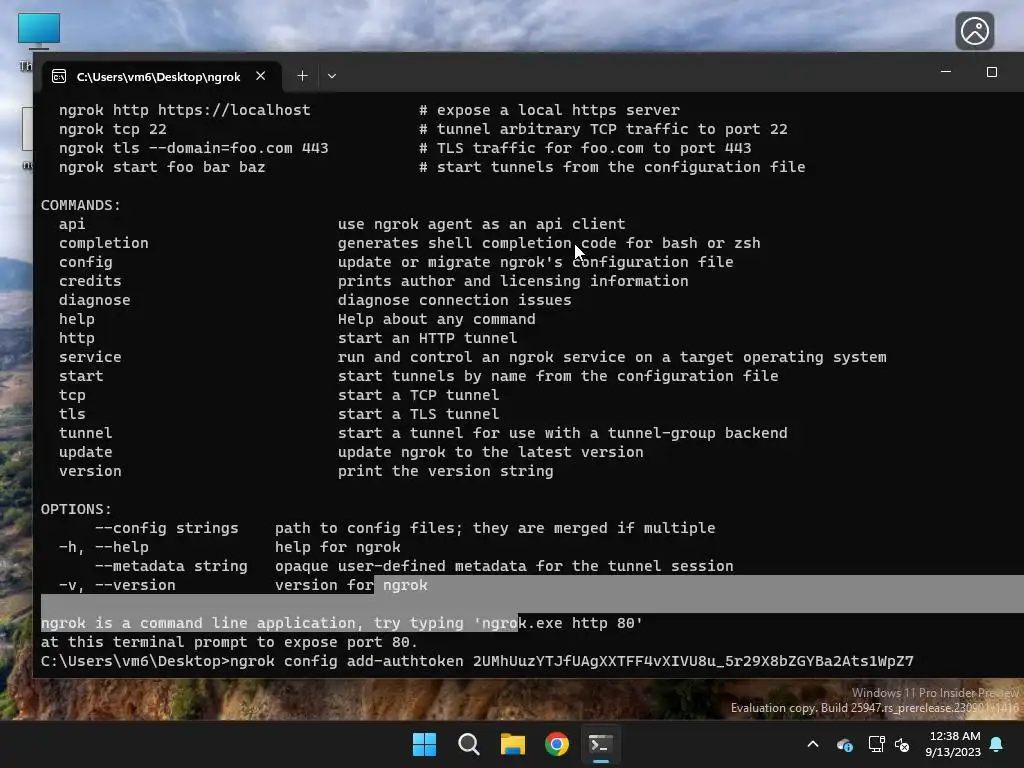Click 'update ngrok to the latest version' description
The height and width of the screenshot is (768, 1024).
point(490,451)
